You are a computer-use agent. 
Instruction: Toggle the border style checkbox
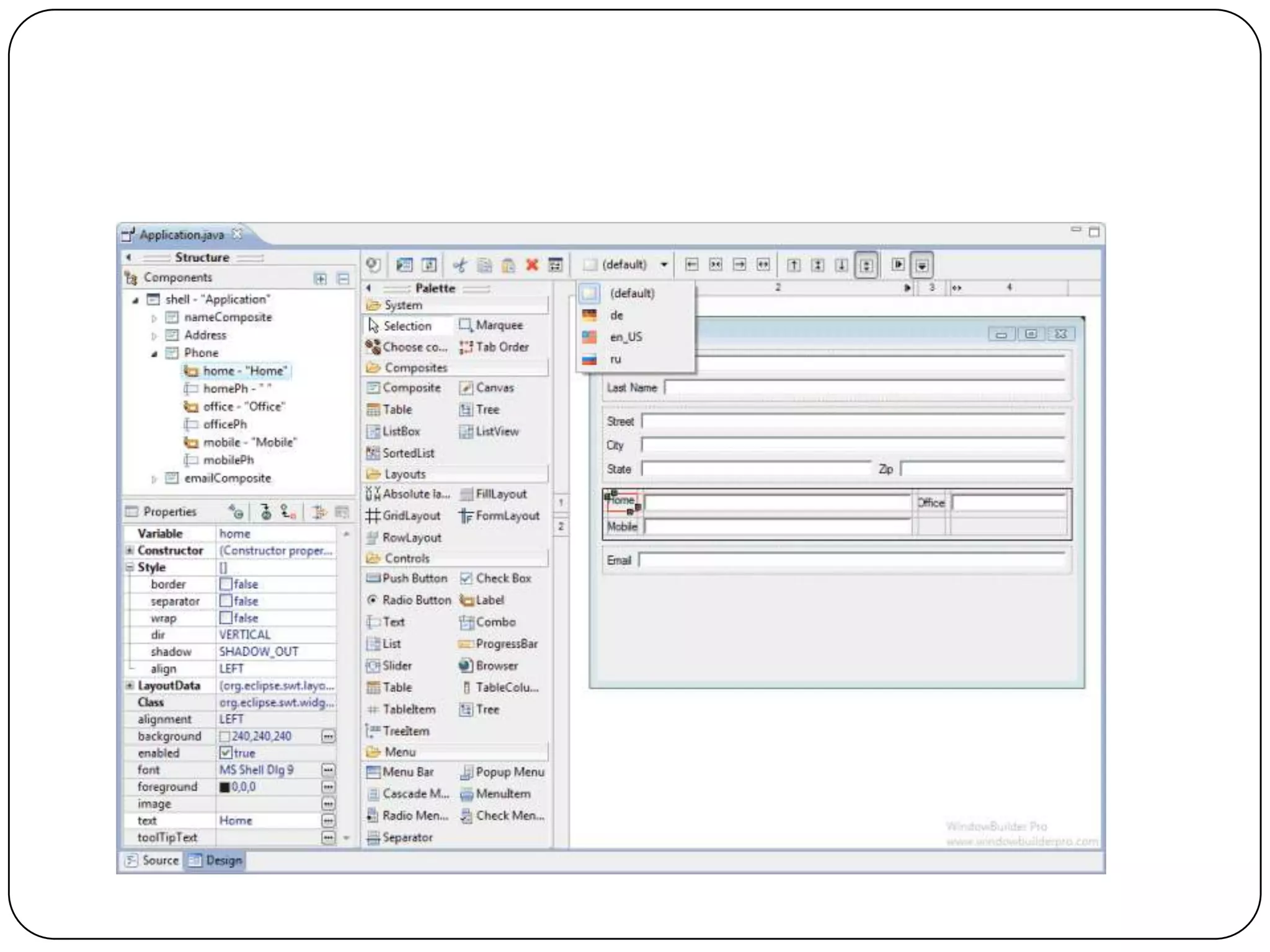(226, 584)
